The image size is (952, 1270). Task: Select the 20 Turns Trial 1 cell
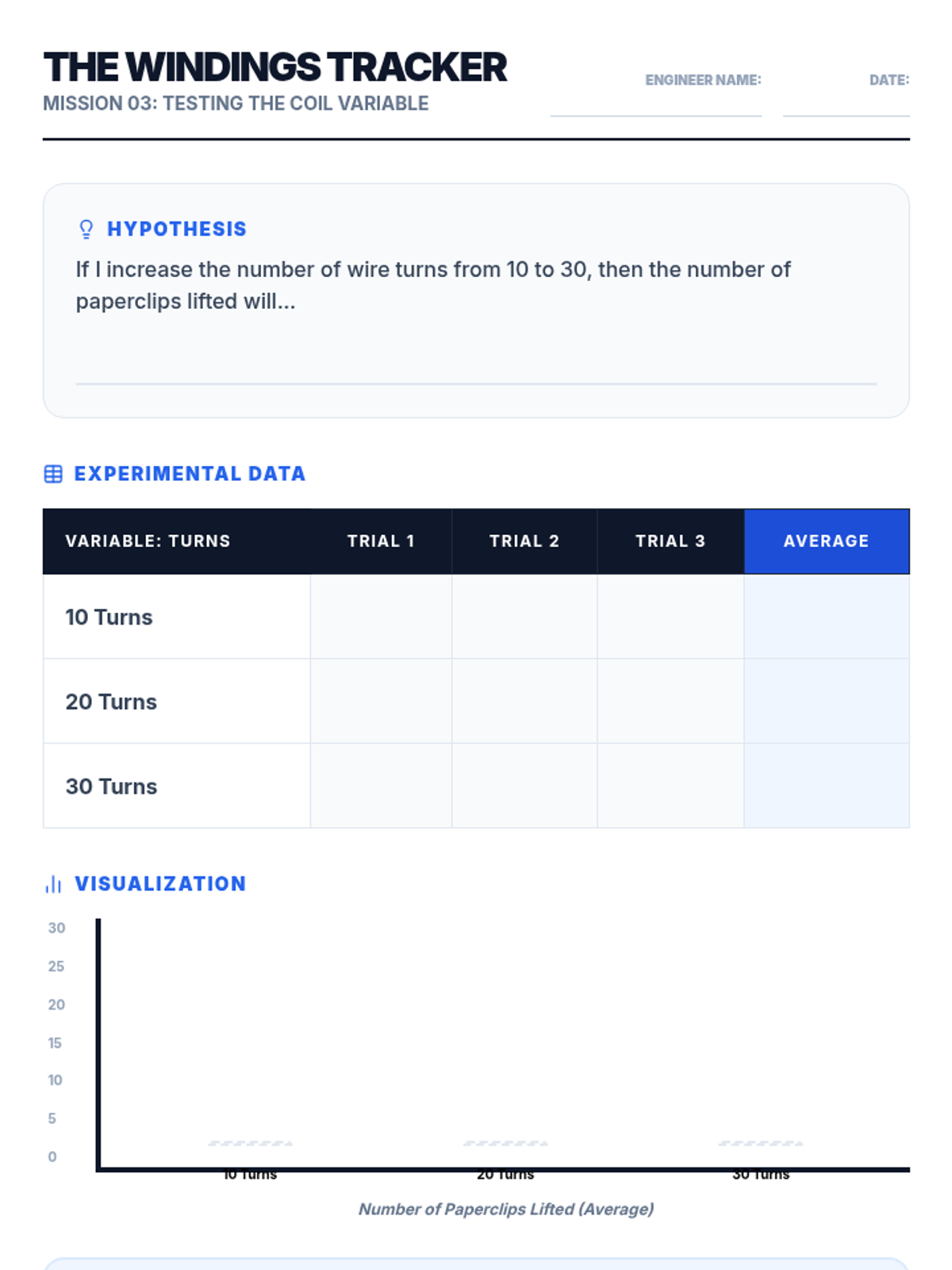381,702
